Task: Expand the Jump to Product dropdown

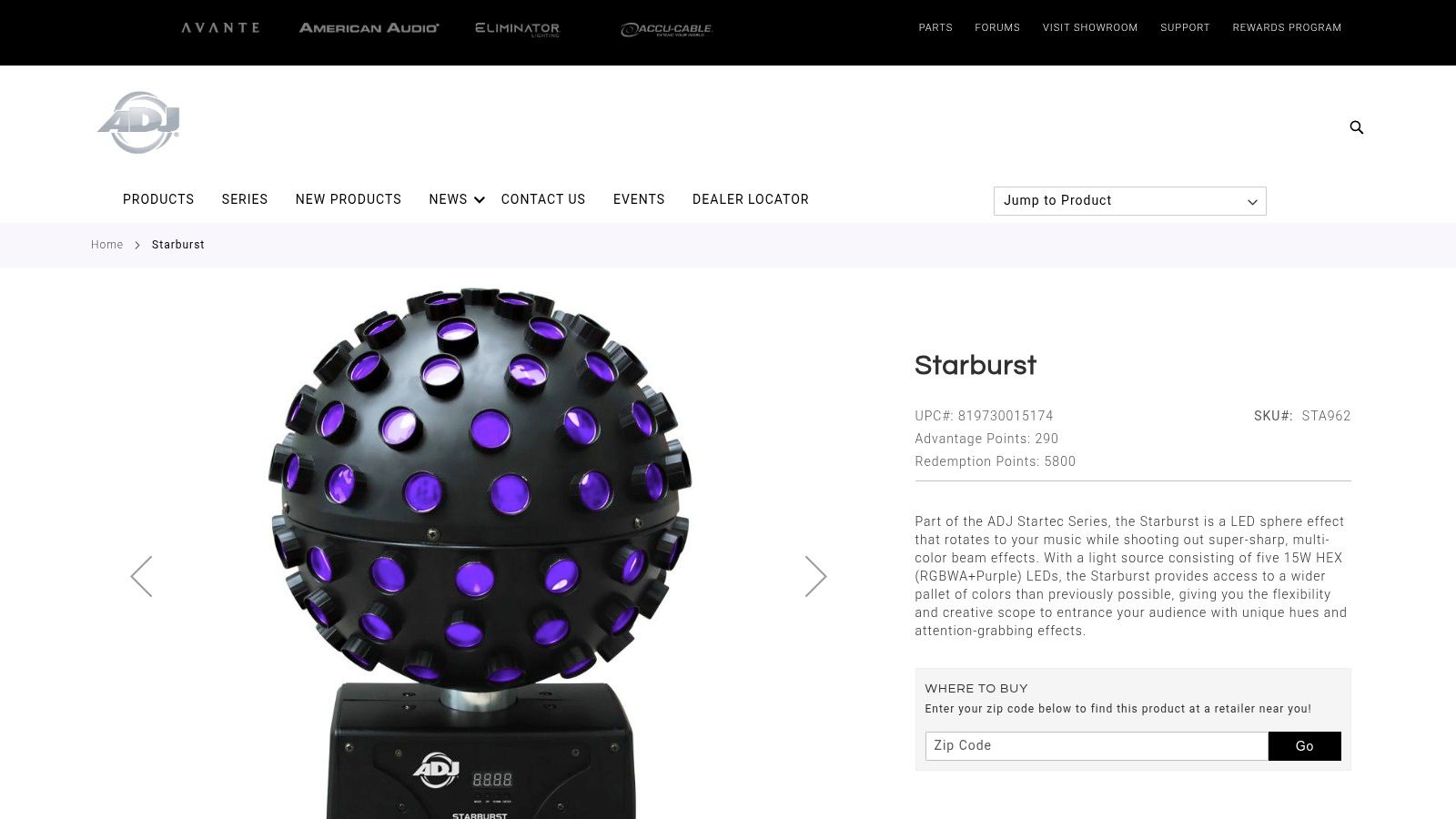Action: coord(1129,201)
